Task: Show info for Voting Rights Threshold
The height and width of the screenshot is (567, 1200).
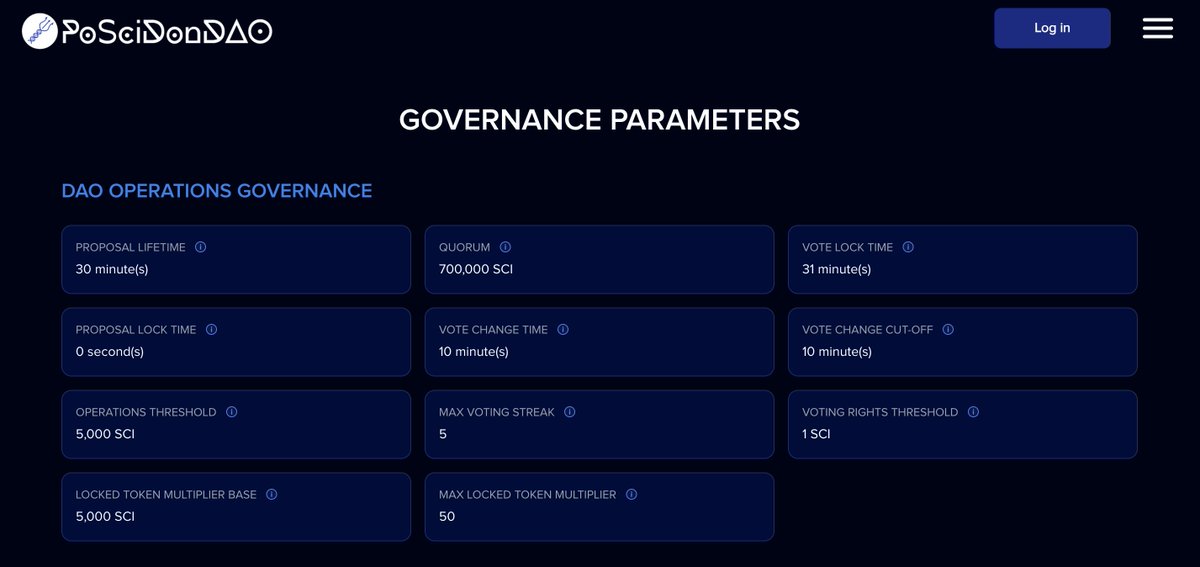Action: point(973,412)
